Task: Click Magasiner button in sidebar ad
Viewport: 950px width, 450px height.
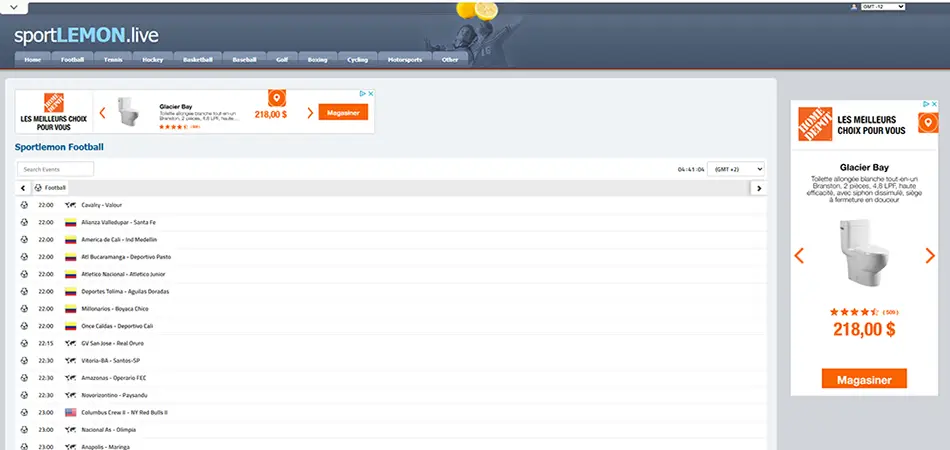Action: (x=864, y=380)
